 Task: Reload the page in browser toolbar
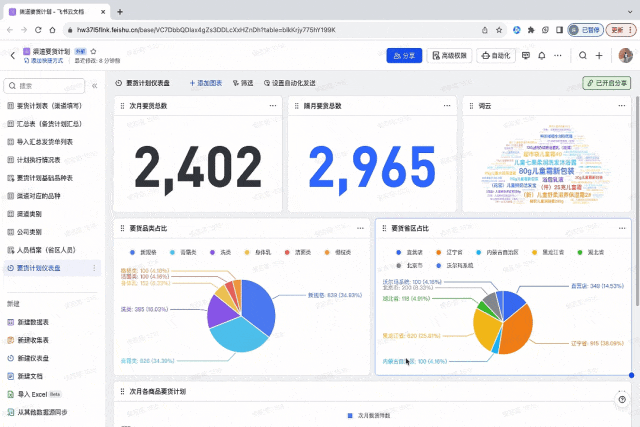[x=38, y=30]
